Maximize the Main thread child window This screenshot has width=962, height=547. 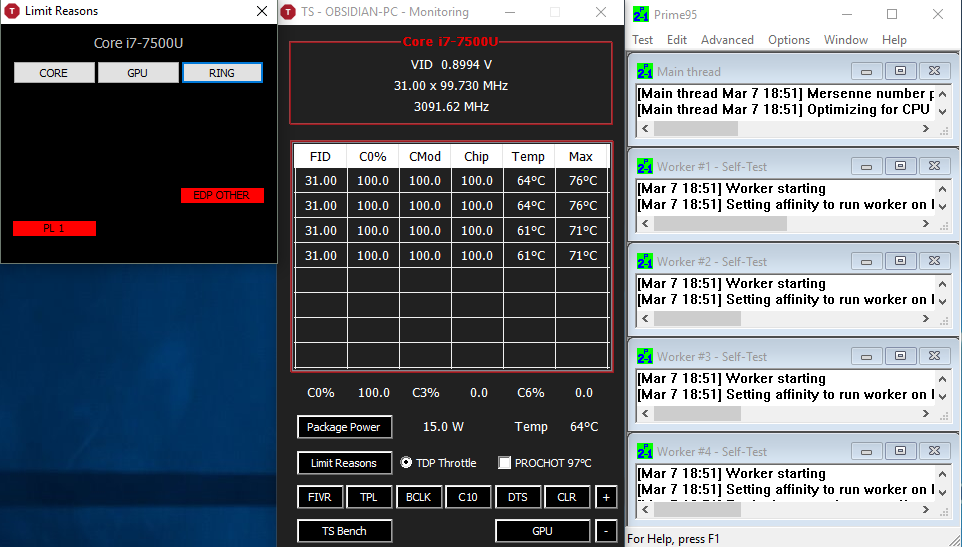point(900,71)
